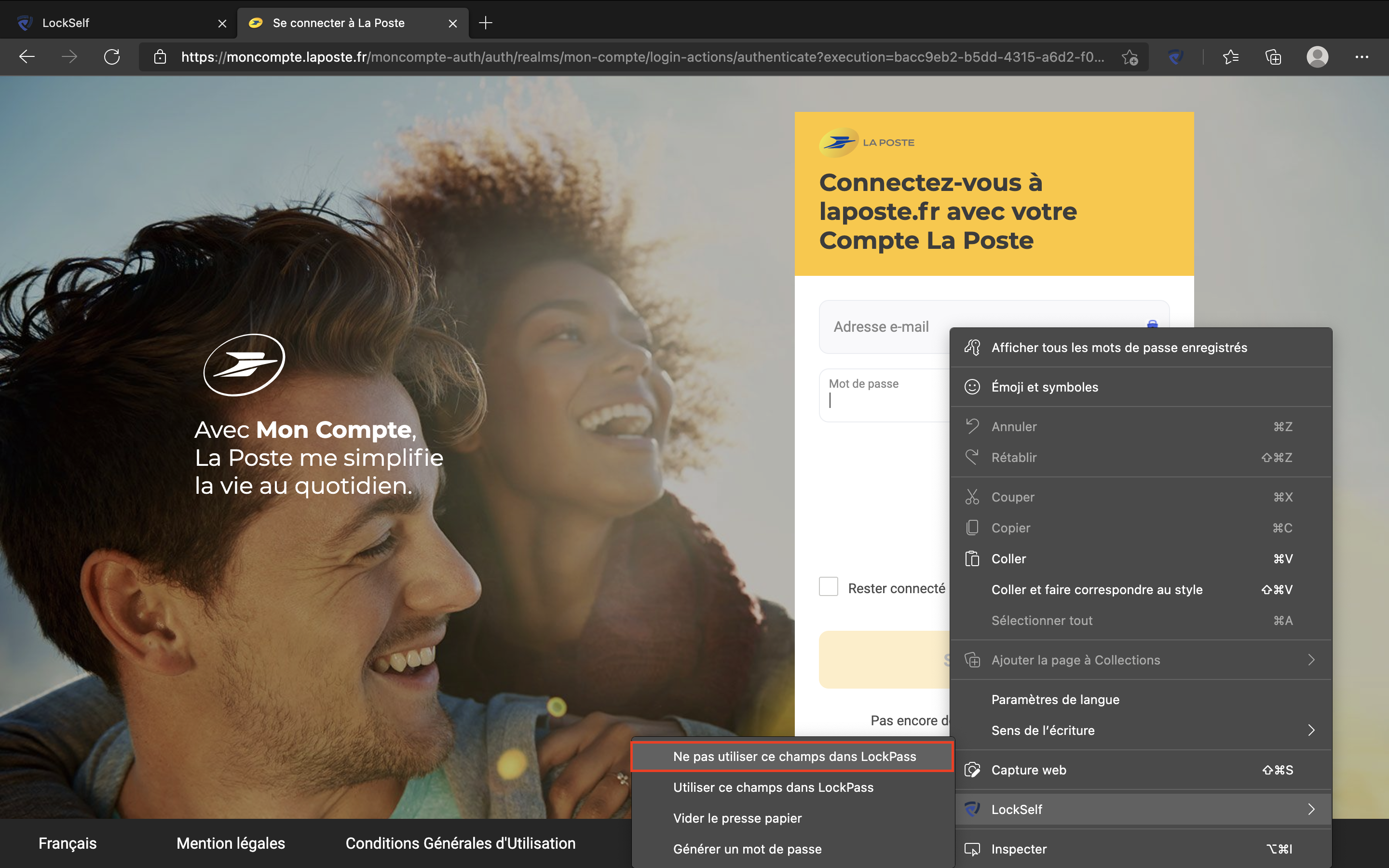Click the LockSelf shield icon in context menu

(x=972, y=810)
